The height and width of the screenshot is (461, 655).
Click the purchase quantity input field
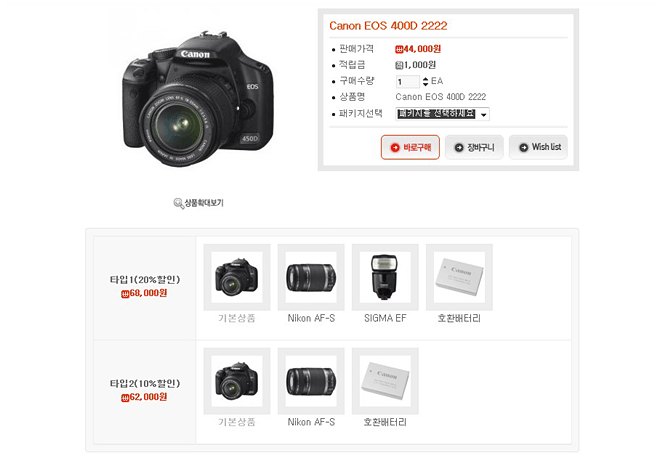point(407,81)
